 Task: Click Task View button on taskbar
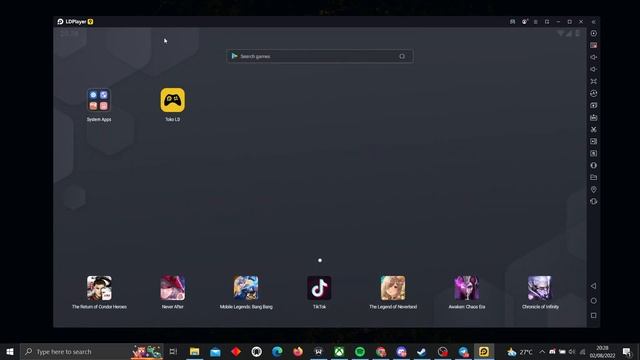pos(173,351)
